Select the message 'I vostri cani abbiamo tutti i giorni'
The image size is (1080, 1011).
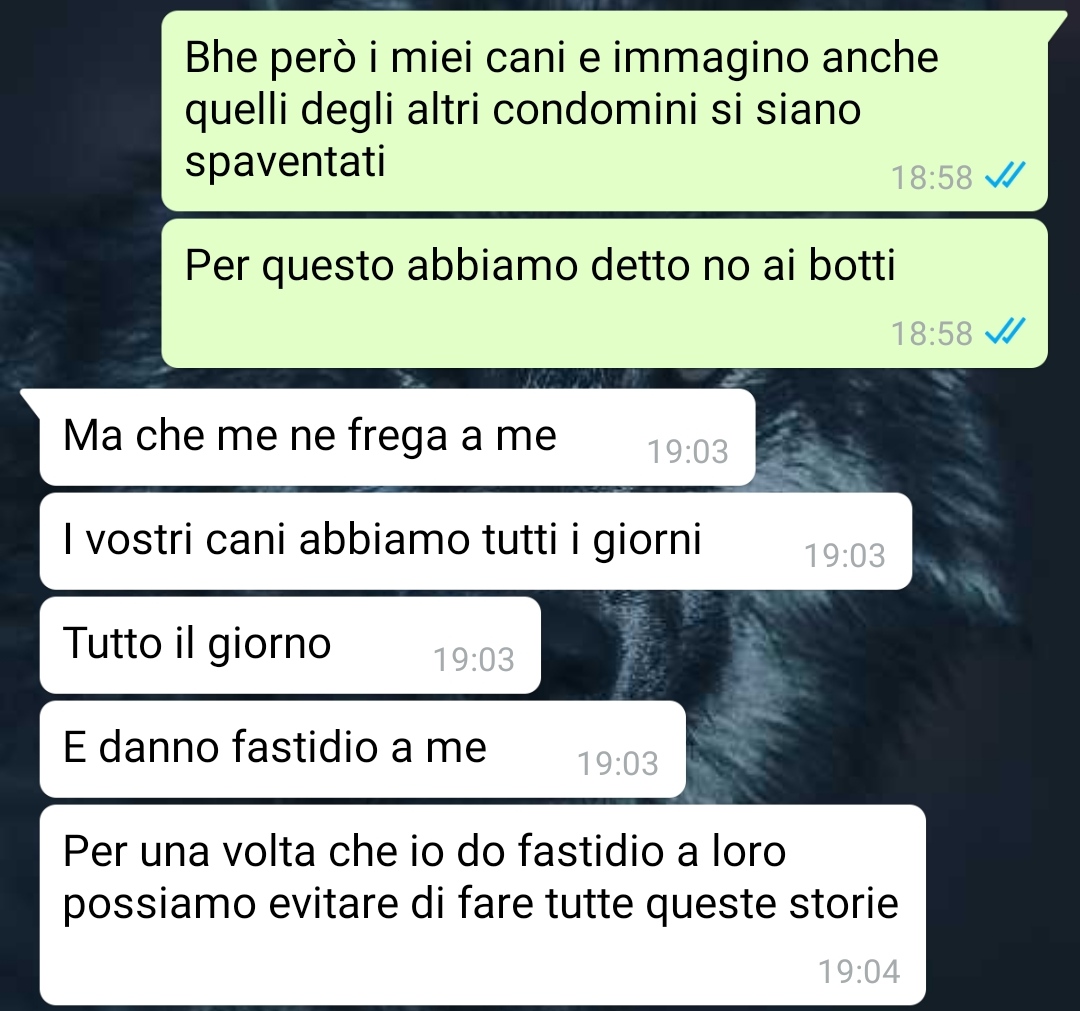coord(476,541)
